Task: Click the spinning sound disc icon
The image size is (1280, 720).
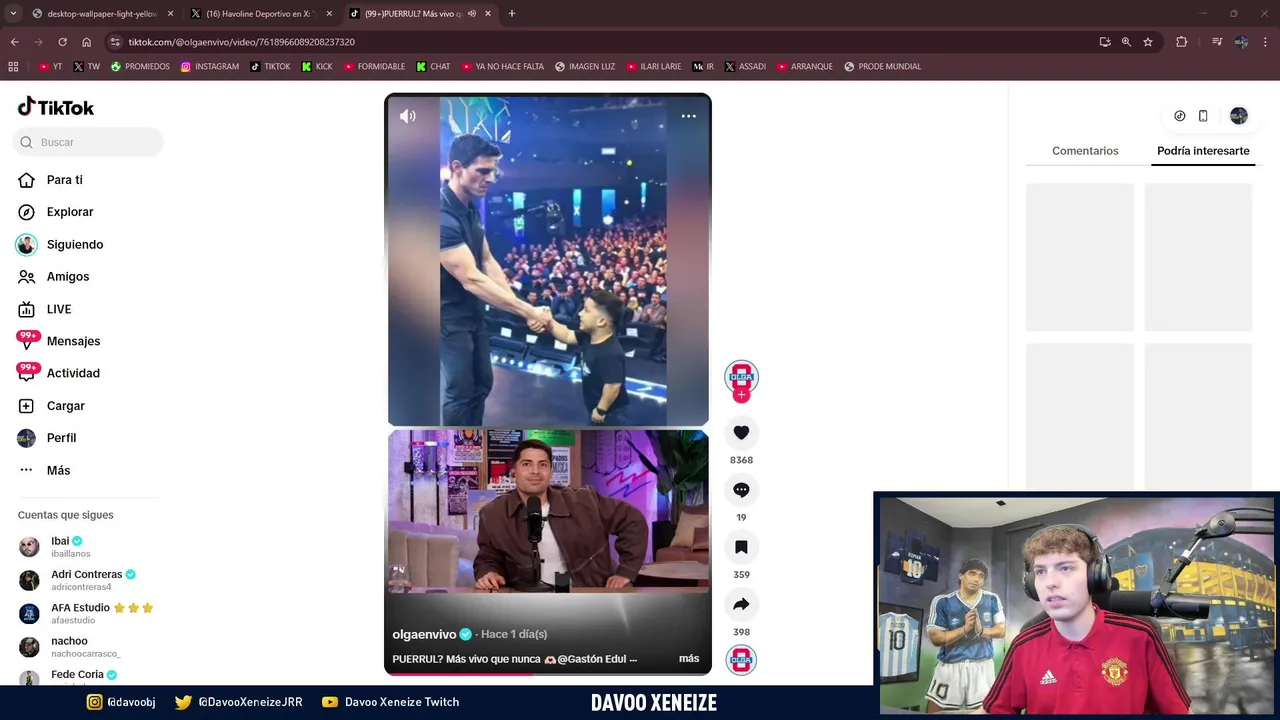Action: (741, 660)
